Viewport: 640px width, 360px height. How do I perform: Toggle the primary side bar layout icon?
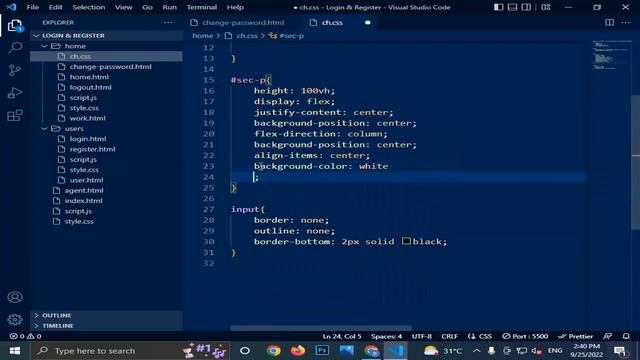coord(498,7)
